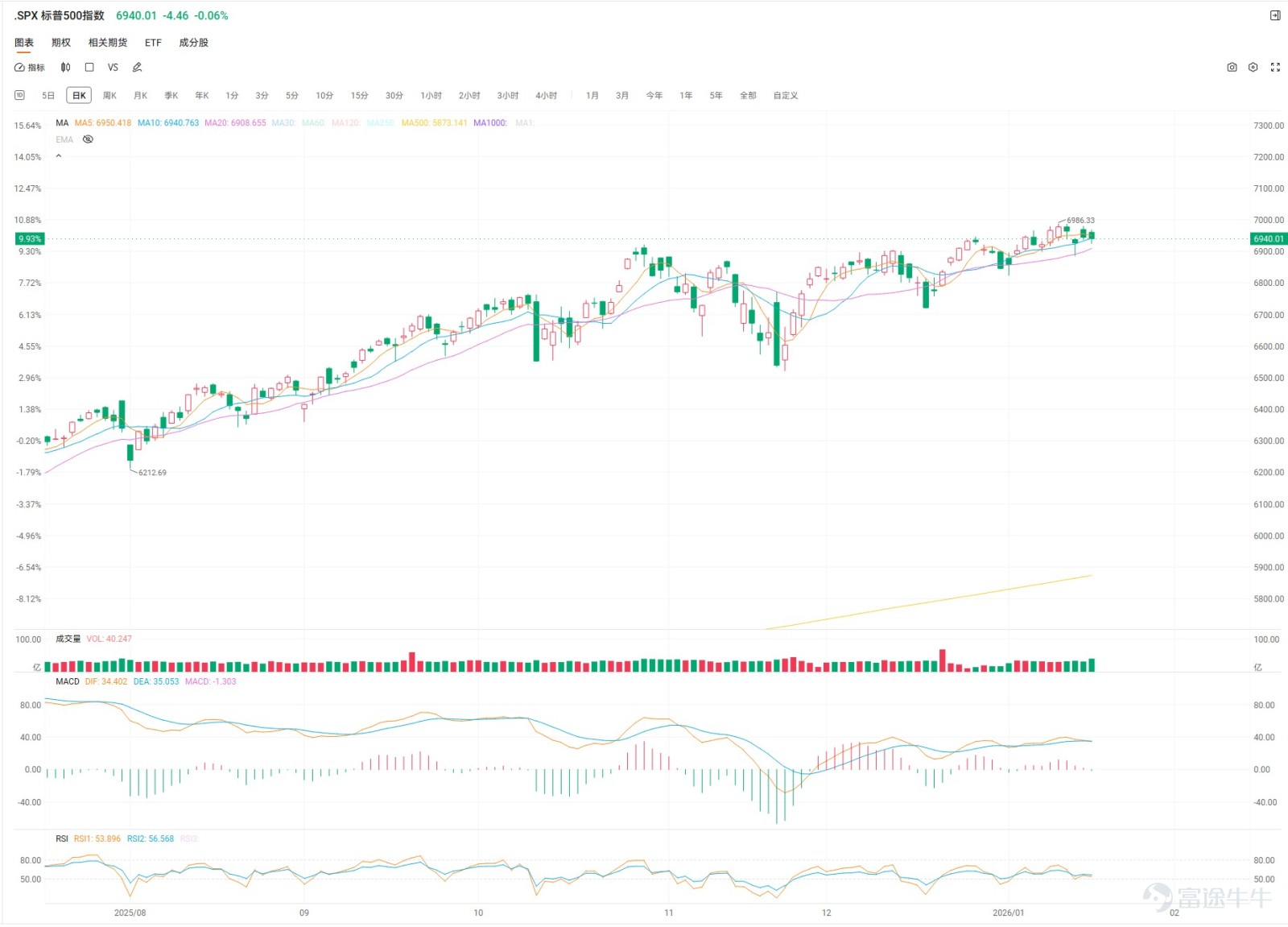The image size is (1288, 927).
Task: Select the 年K yearly period
Action: point(201,96)
